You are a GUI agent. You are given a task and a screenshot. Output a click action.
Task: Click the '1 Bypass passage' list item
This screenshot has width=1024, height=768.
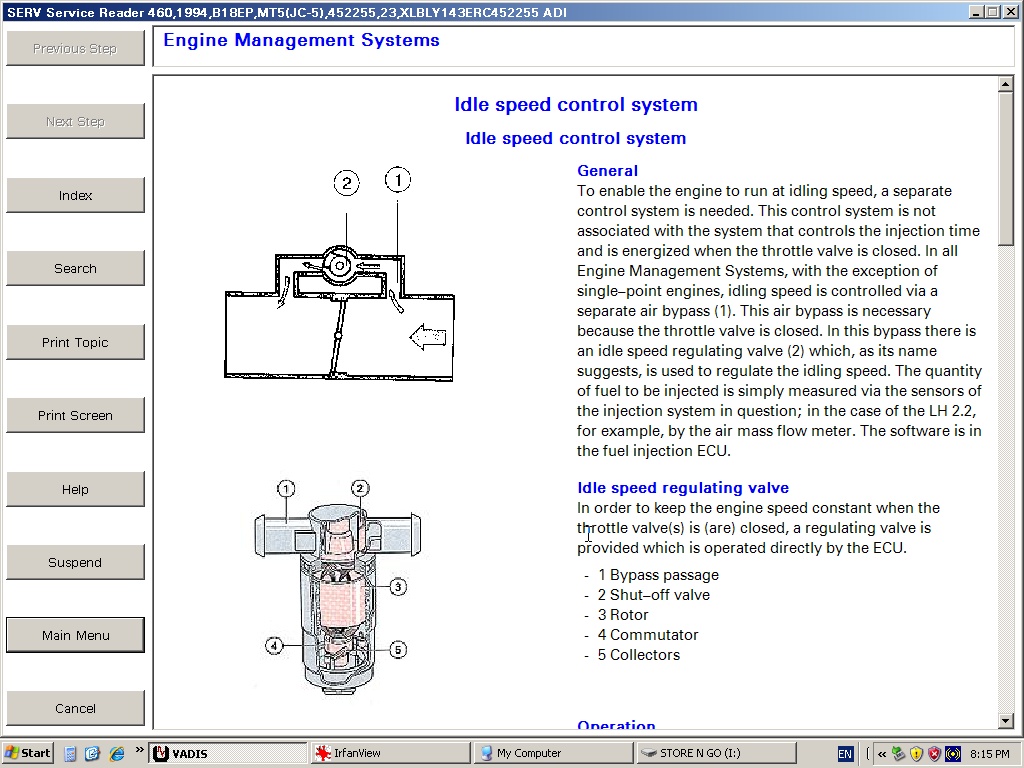point(658,575)
